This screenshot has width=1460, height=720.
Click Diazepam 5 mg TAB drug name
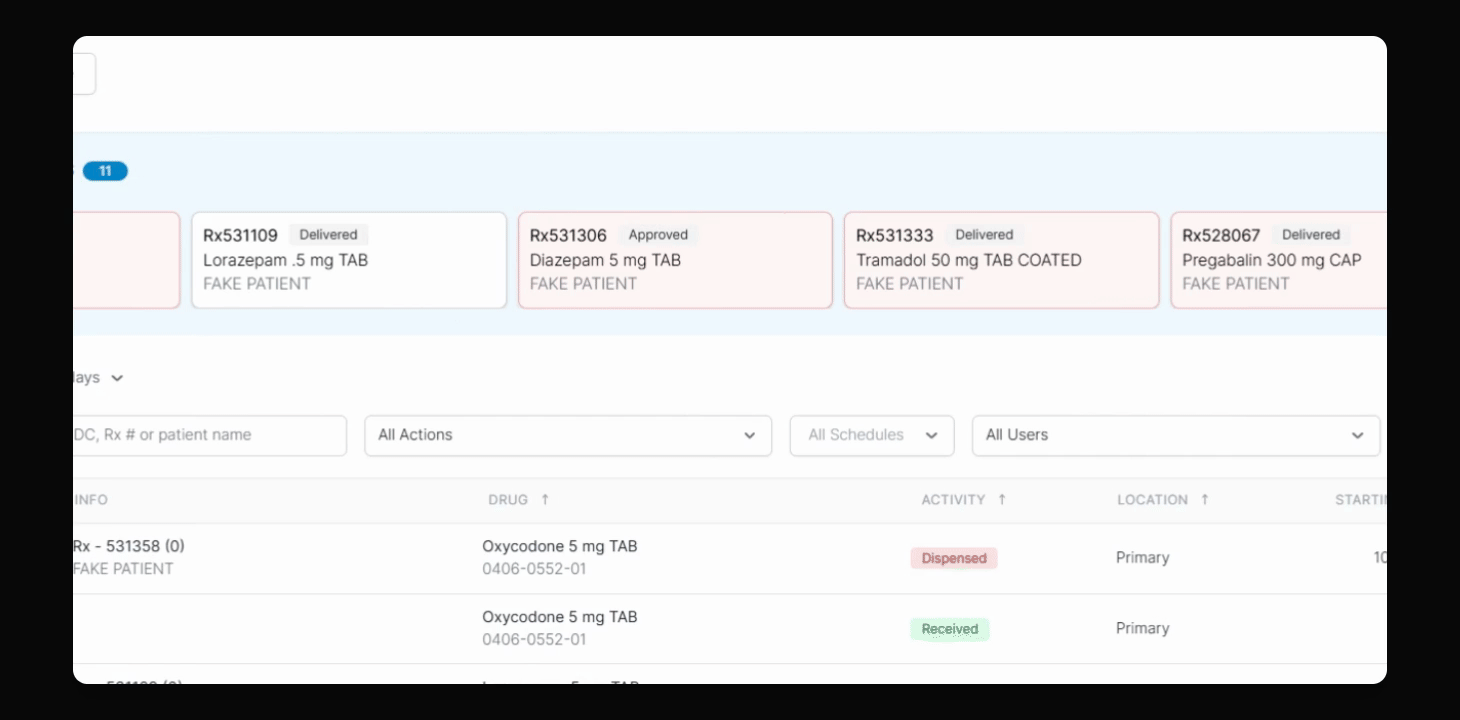605,260
